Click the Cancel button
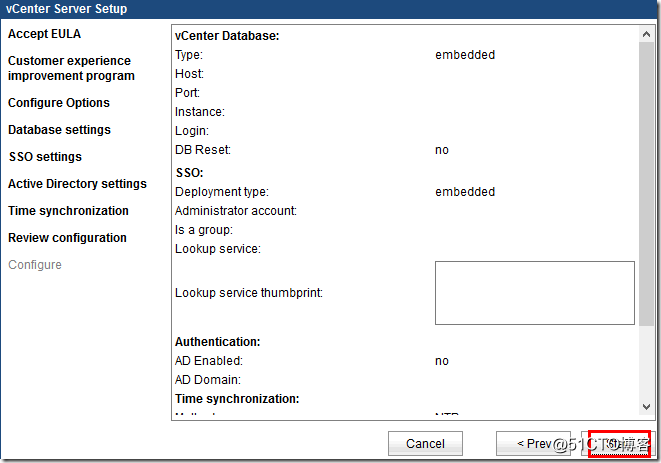Viewport: 661px width, 463px height. coord(425,444)
